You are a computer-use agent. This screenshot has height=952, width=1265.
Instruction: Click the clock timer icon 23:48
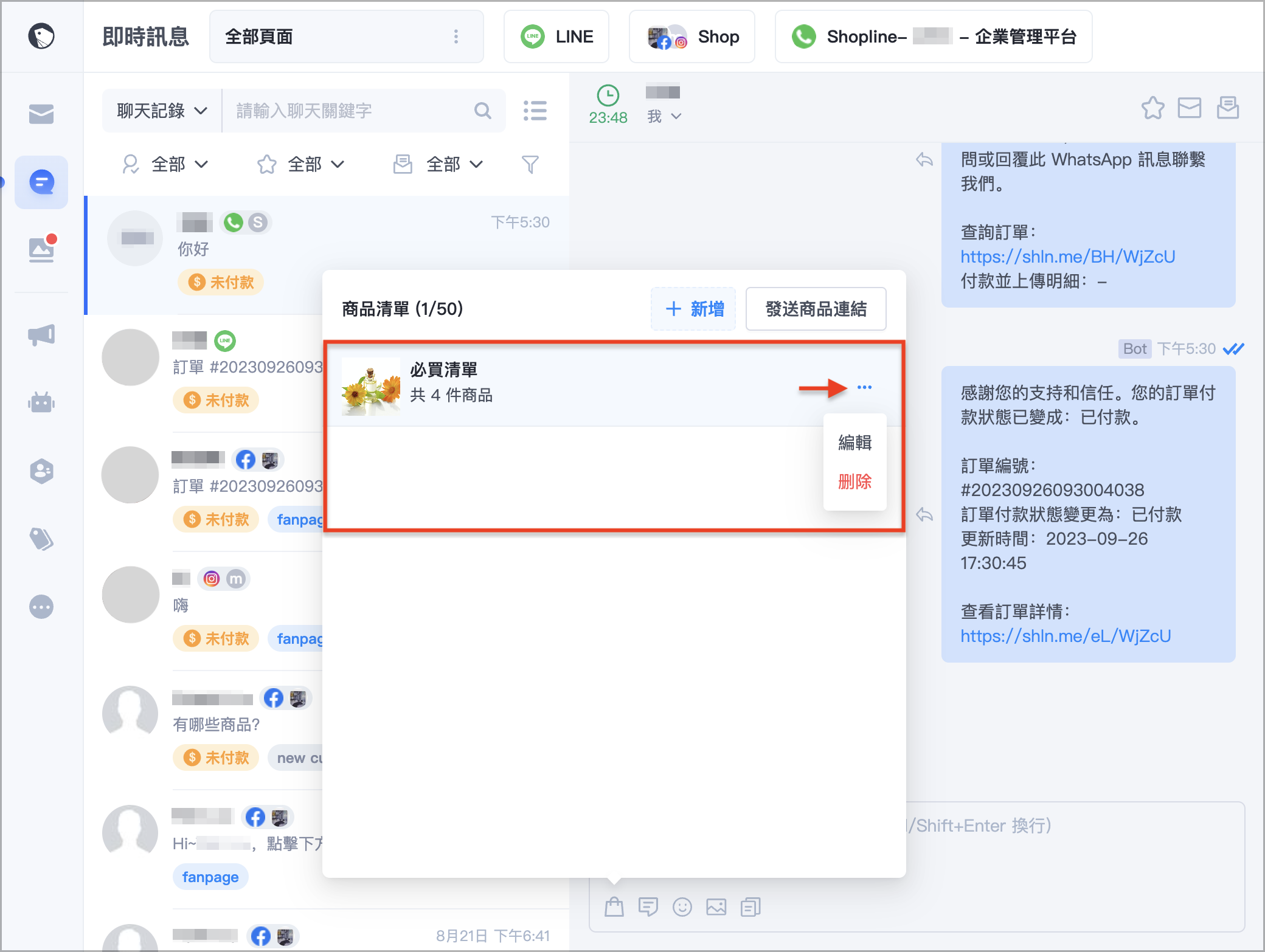pos(608,96)
